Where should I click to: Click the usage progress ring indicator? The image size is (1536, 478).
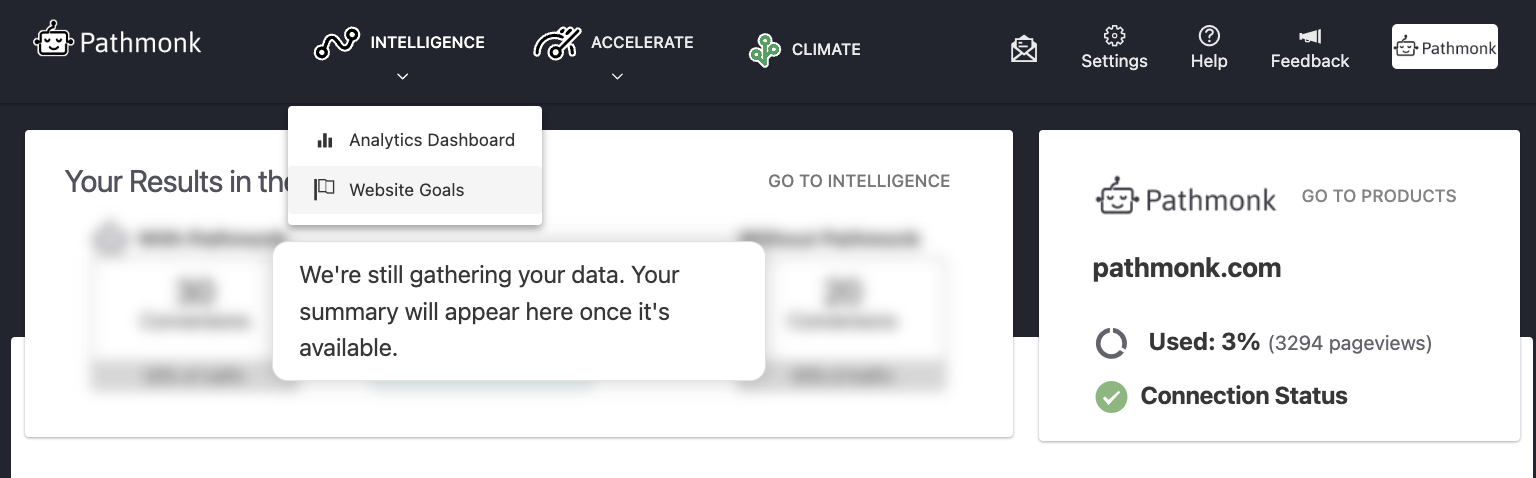point(1111,344)
